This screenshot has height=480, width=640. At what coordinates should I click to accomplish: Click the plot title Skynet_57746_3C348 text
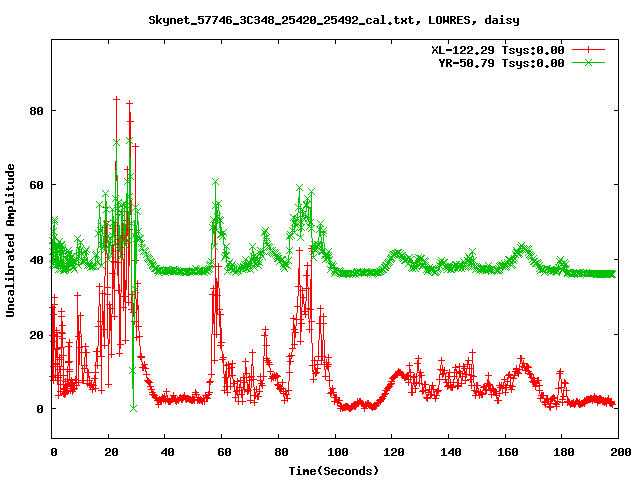tap(333, 20)
